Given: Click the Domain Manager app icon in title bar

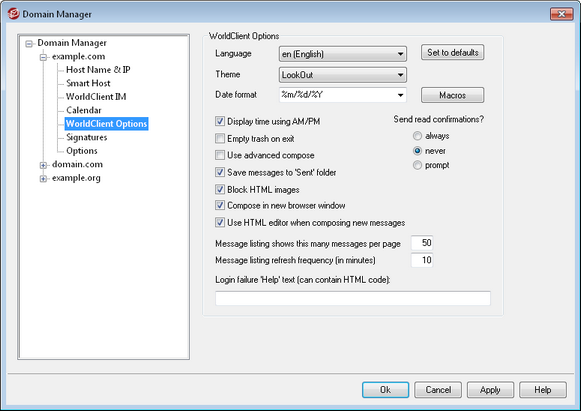Looking at the screenshot, I should click(x=14, y=14).
